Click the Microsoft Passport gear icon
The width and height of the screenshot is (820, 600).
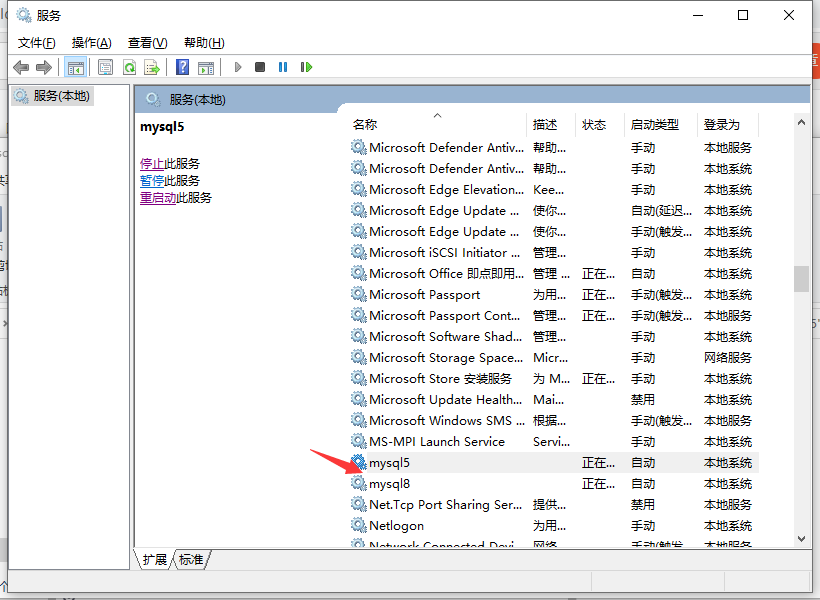pyautogui.click(x=358, y=295)
